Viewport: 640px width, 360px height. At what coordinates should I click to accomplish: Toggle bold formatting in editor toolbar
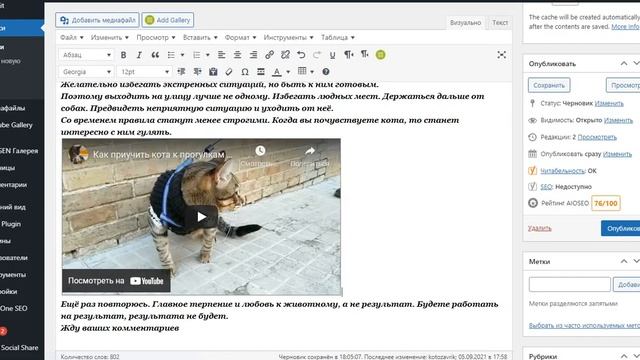(x=123, y=55)
